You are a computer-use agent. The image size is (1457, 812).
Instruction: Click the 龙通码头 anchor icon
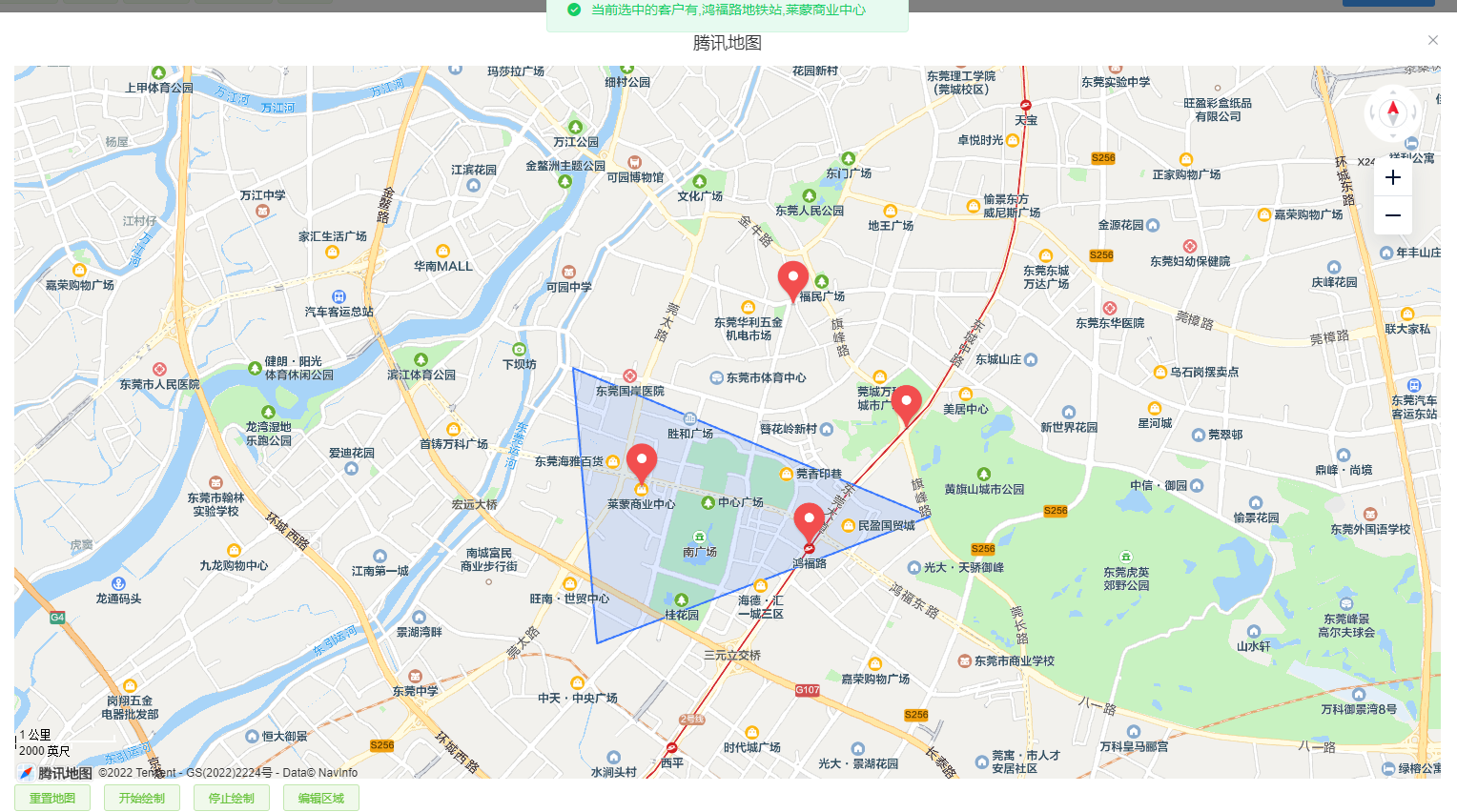coord(118,583)
